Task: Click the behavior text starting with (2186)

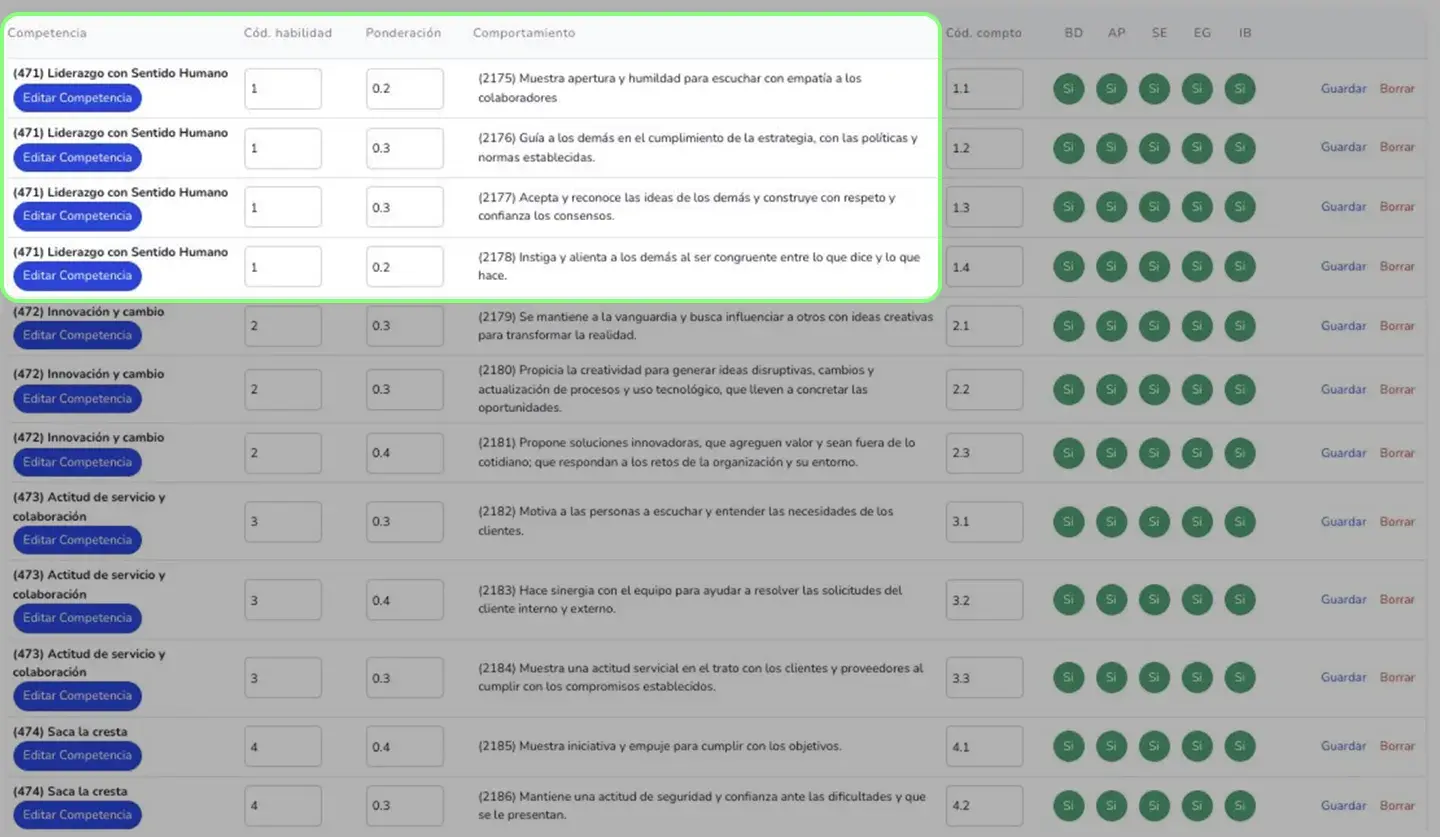Action: tap(702, 806)
